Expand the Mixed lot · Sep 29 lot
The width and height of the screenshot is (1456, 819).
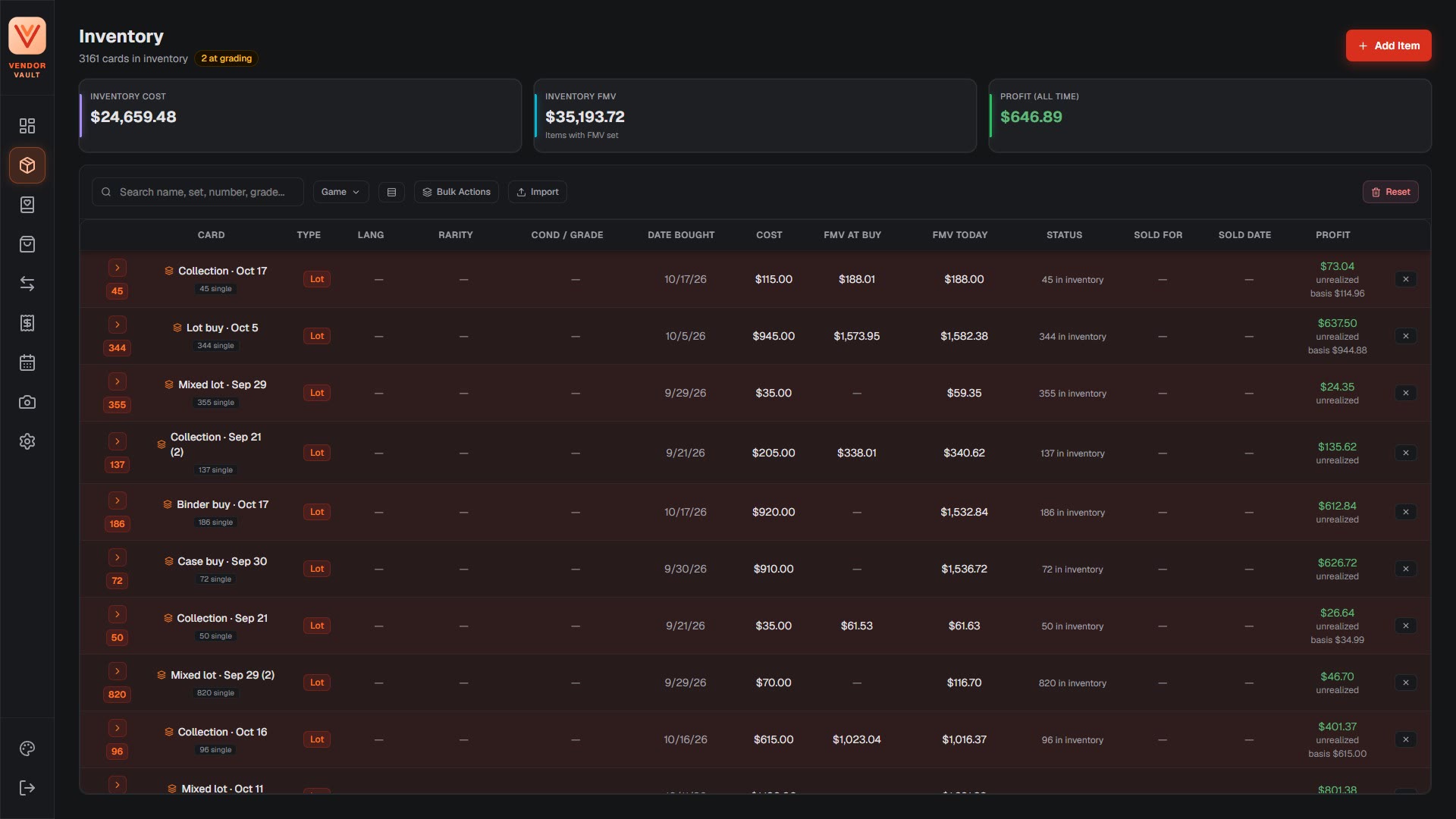pos(117,381)
